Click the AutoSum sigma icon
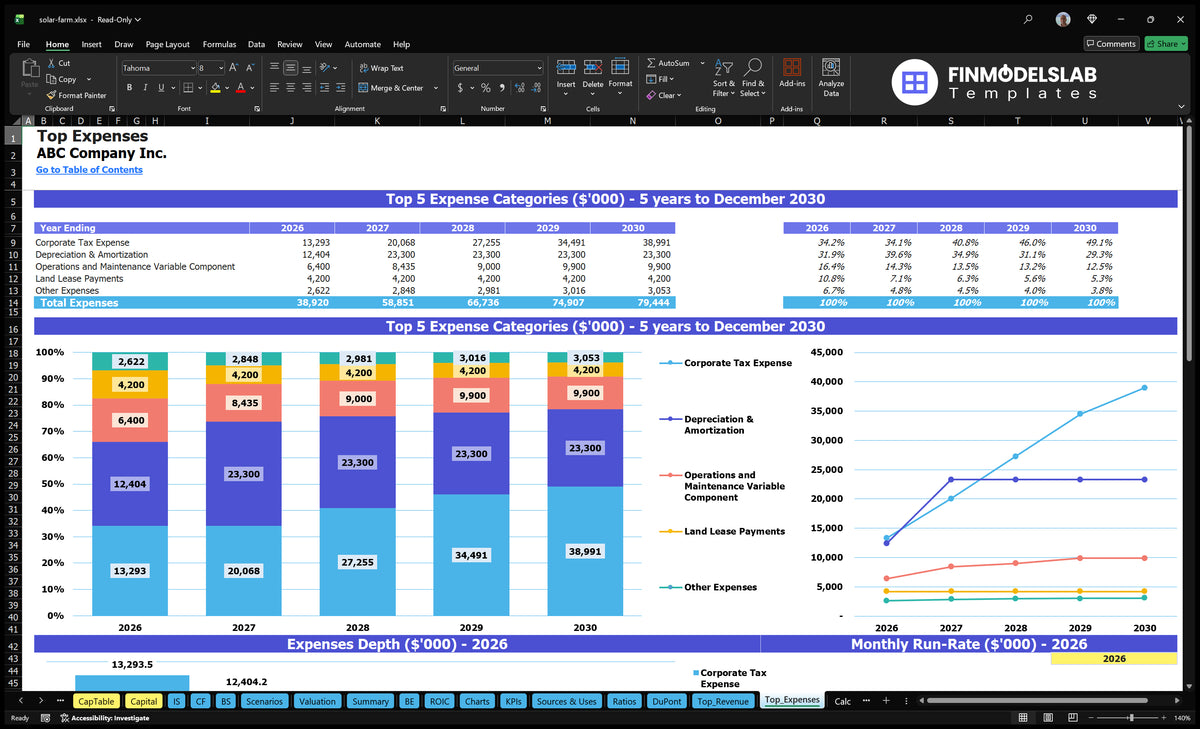The height and width of the screenshot is (729, 1200). pyautogui.click(x=651, y=63)
